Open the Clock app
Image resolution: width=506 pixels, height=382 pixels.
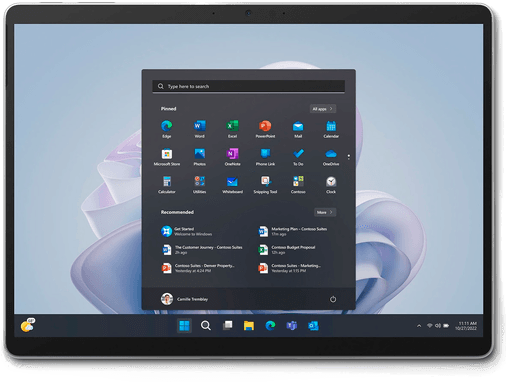coord(331,185)
